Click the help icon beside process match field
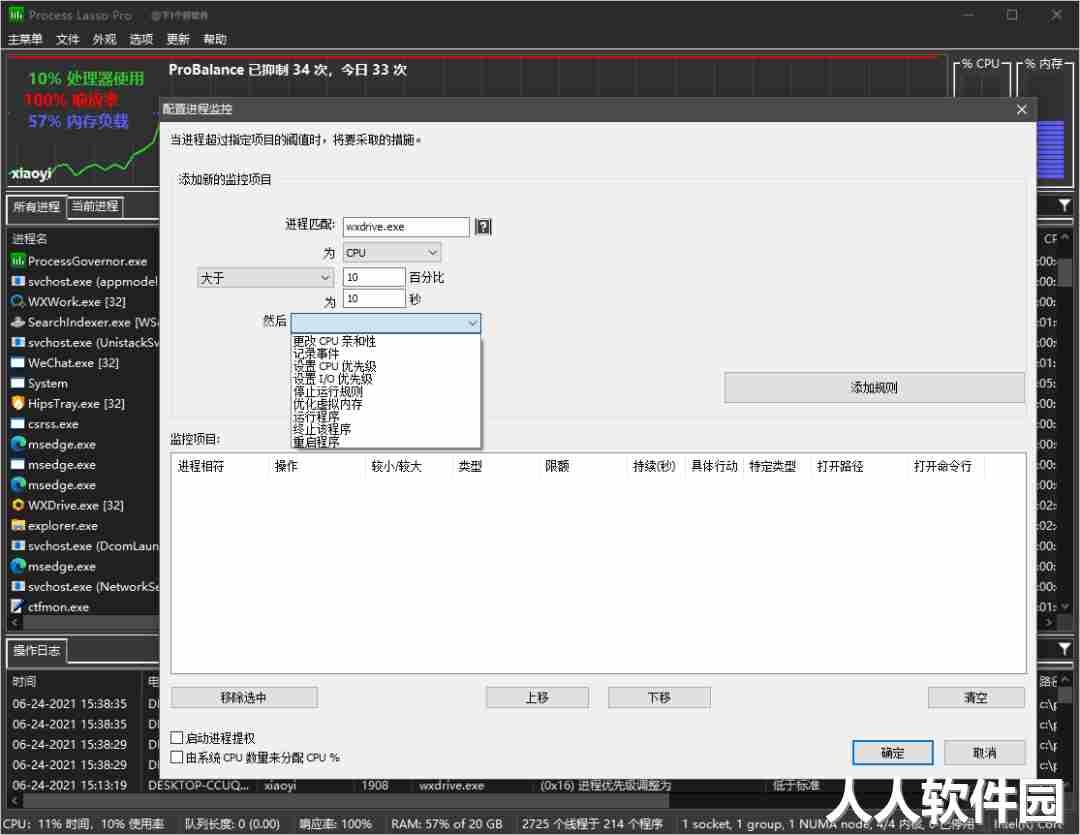 (484, 227)
